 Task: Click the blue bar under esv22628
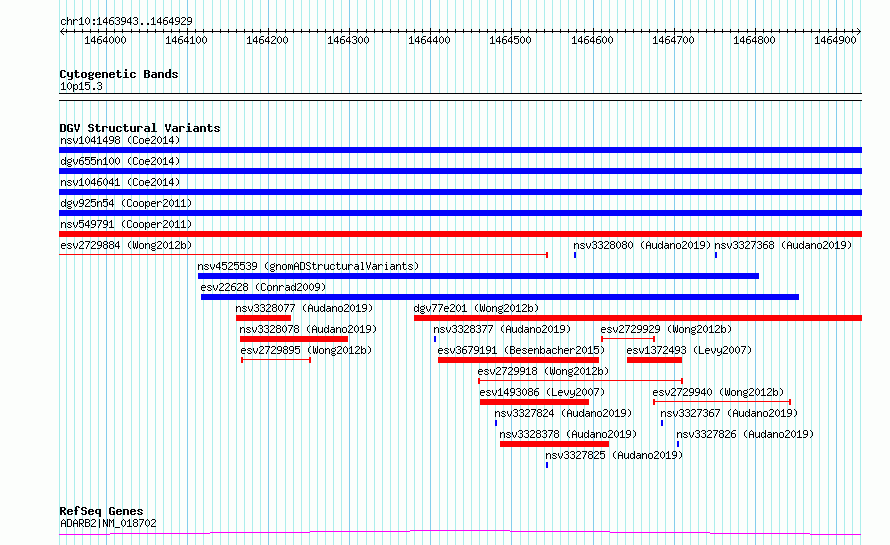pyautogui.click(x=500, y=297)
